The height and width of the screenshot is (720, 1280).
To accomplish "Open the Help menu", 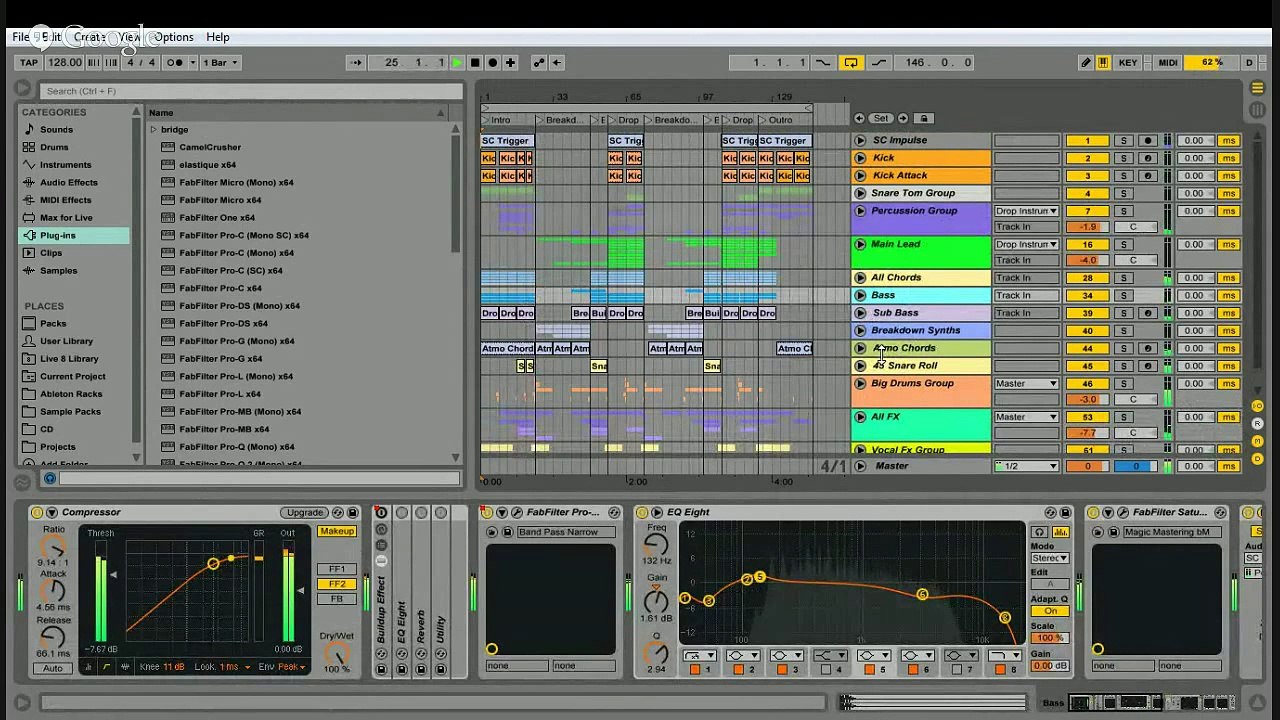I will [x=218, y=37].
